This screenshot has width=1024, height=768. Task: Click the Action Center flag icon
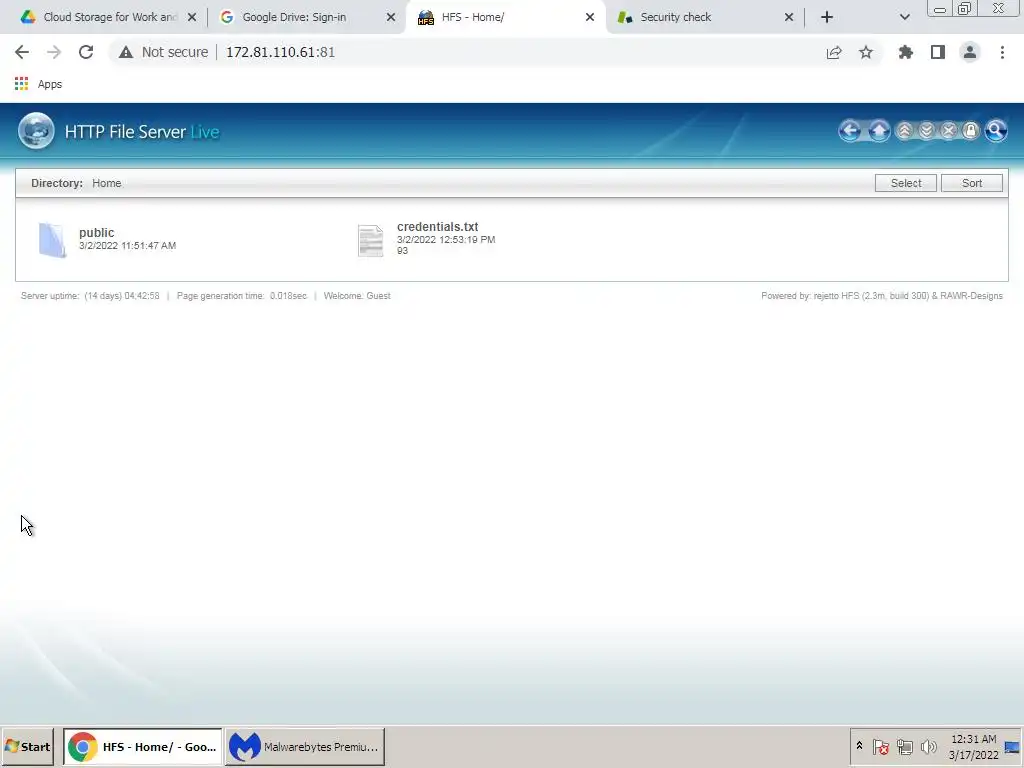880,746
